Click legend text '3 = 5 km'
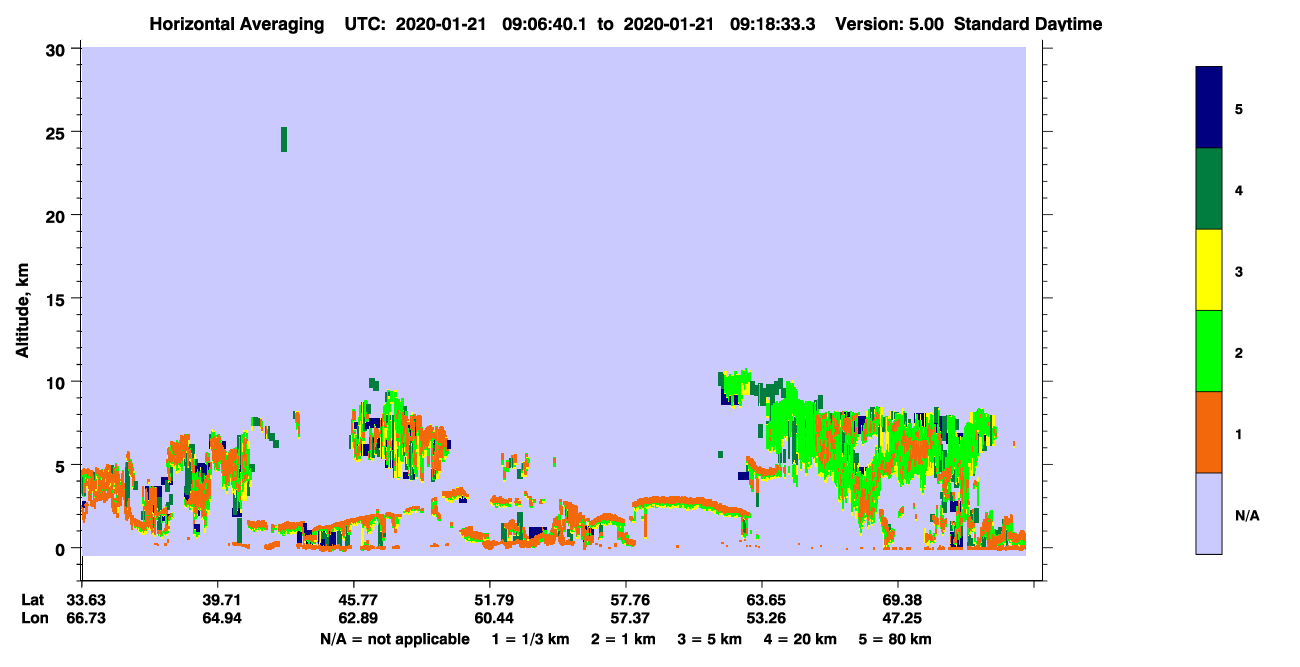Screen dimensions: 1300x667 click(710, 639)
